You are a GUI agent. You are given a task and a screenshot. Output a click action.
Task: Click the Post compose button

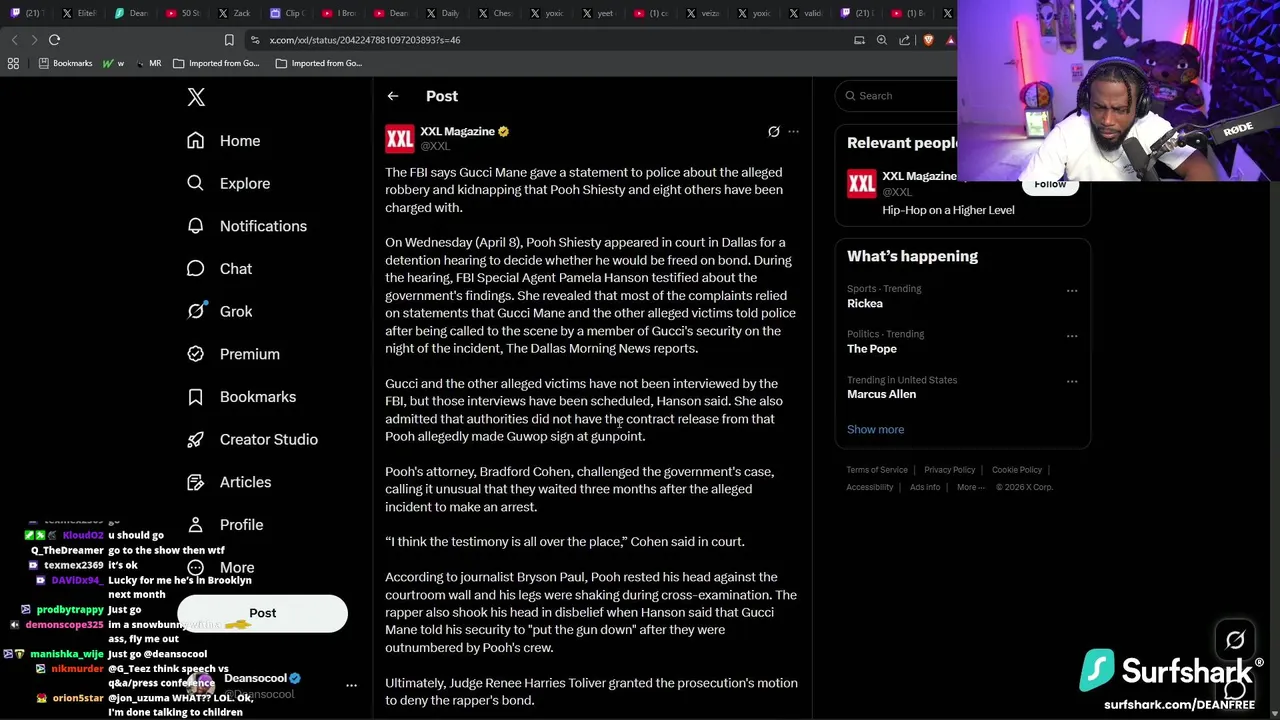[x=262, y=613]
